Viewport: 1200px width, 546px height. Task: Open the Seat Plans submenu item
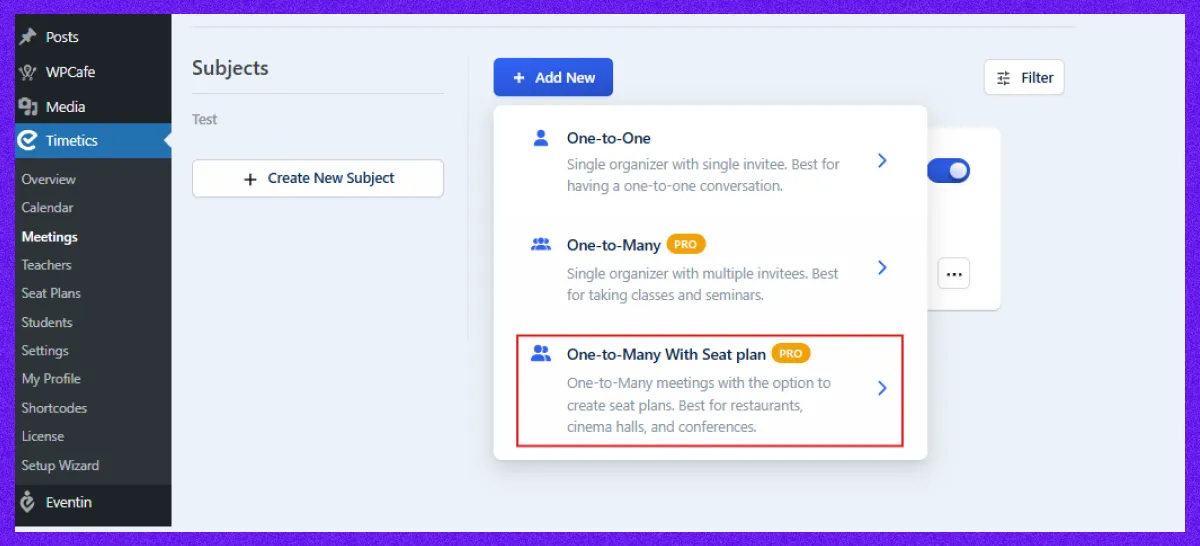point(51,293)
